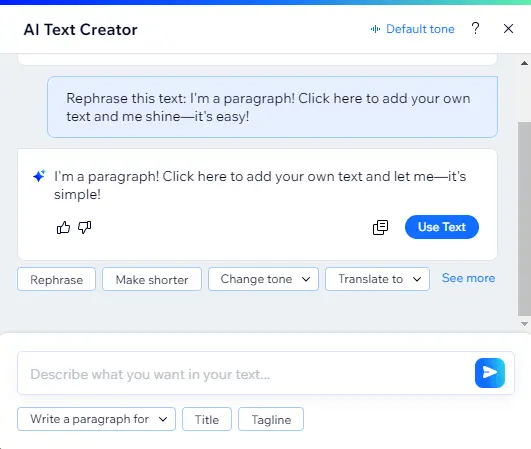Click the scrollbar down arrow
This screenshot has width=531, height=449.
click(x=524, y=324)
